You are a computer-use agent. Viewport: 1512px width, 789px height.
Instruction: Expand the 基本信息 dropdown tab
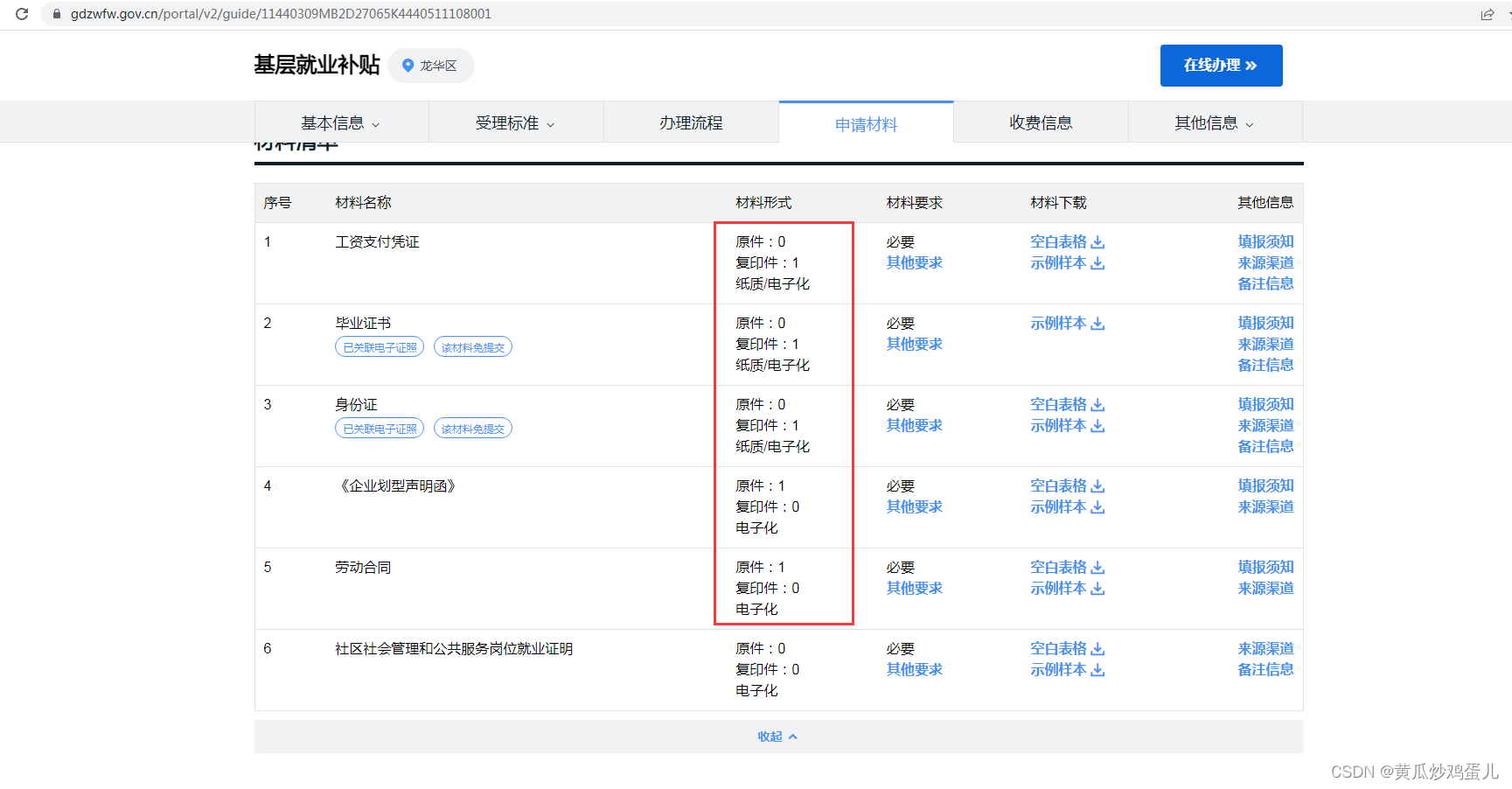[341, 123]
